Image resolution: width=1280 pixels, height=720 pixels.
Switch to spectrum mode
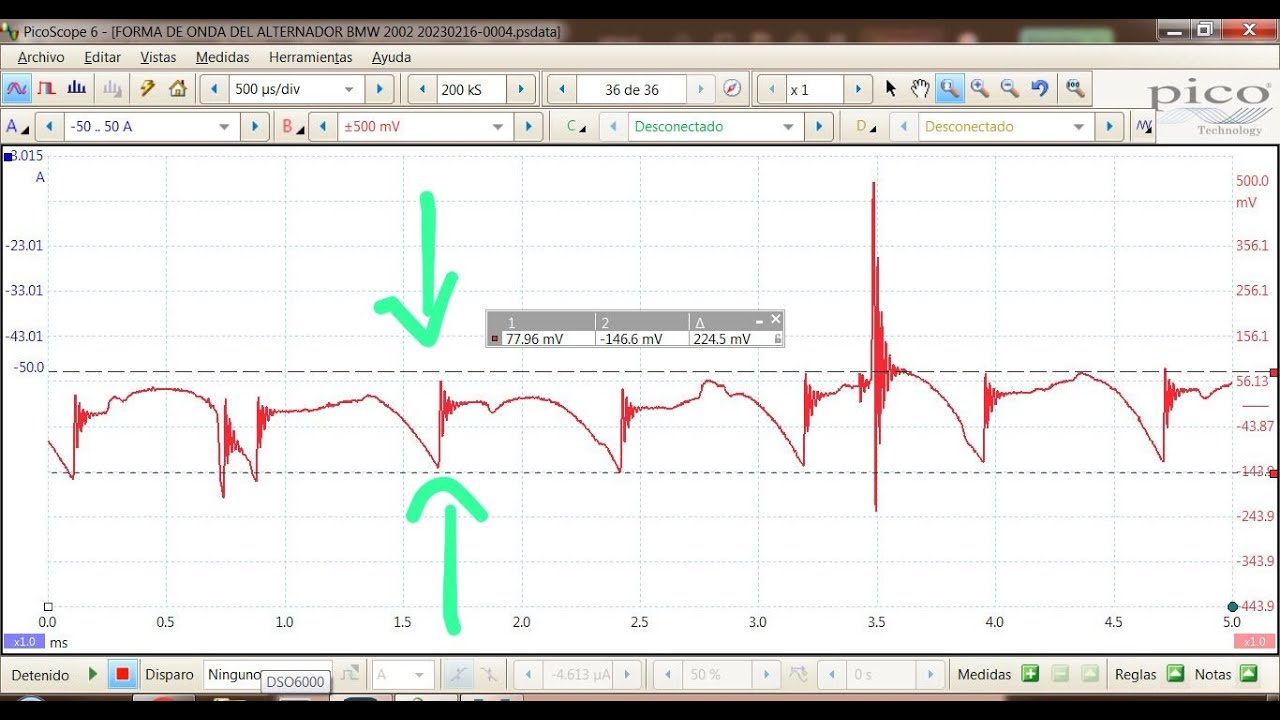pos(77,89)
